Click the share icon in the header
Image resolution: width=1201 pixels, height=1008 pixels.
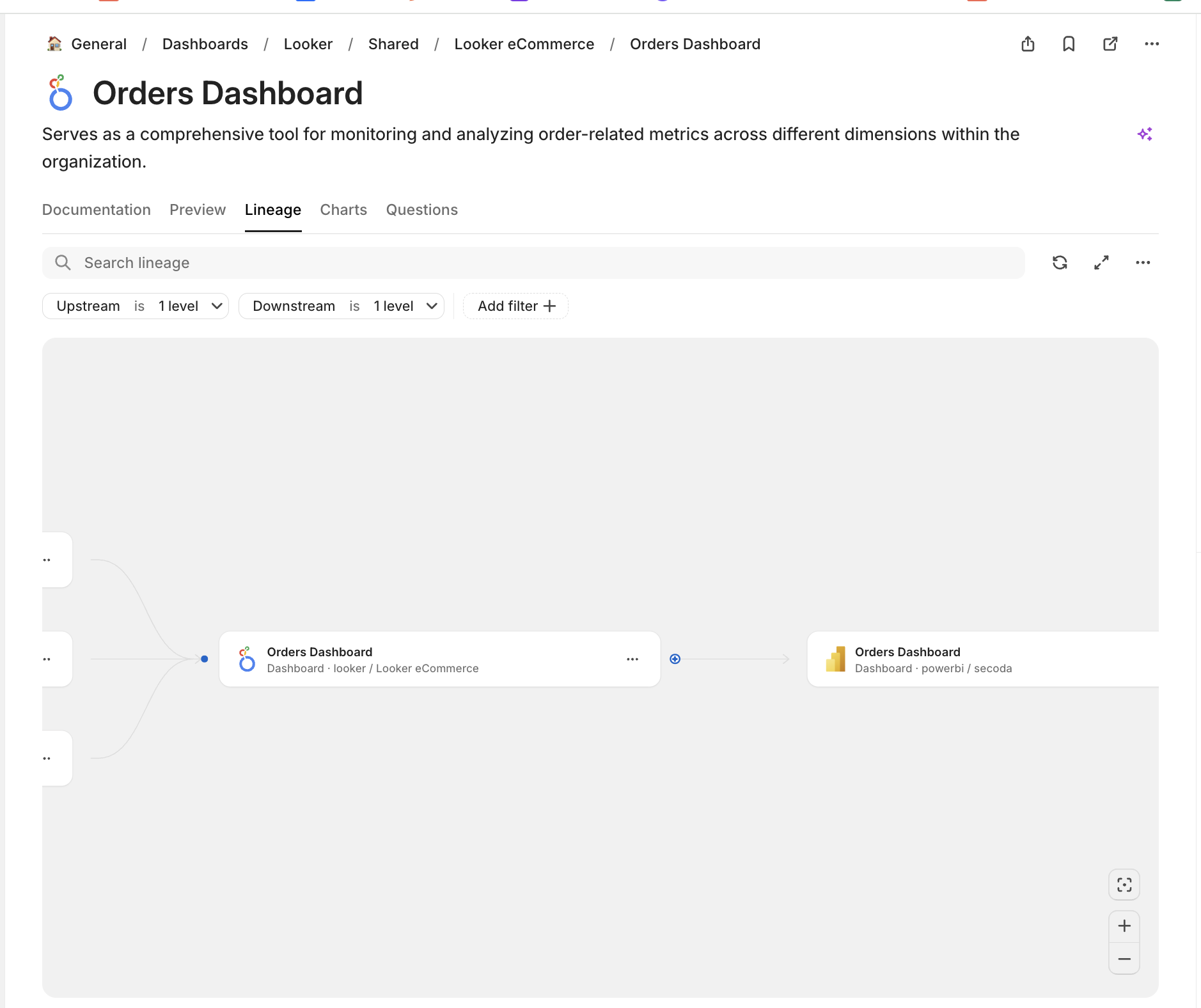[1028, 44]
